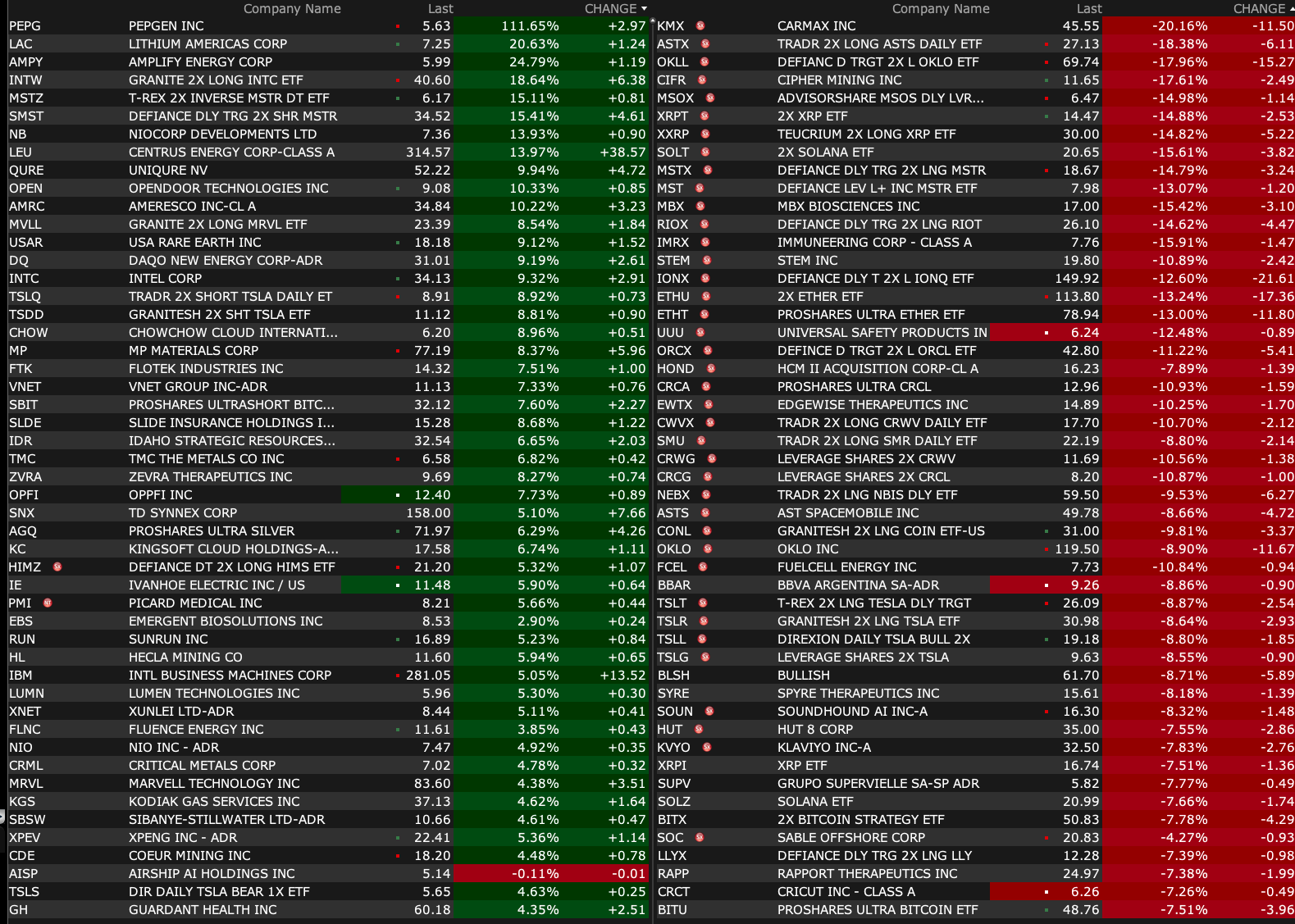Click AISP's red -0.11% change cell
Viewport: 1295px width, 924px height.
click(537, 874)
